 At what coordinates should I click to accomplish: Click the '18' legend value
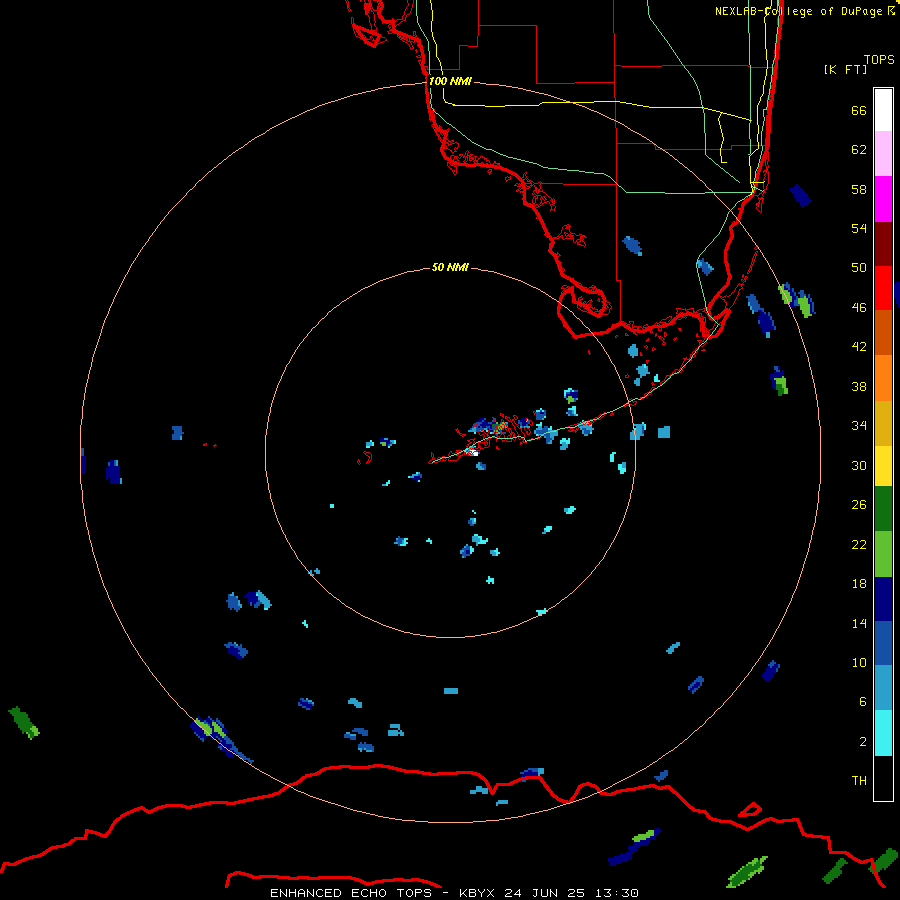pyautogui.click(x=859, y=584)
